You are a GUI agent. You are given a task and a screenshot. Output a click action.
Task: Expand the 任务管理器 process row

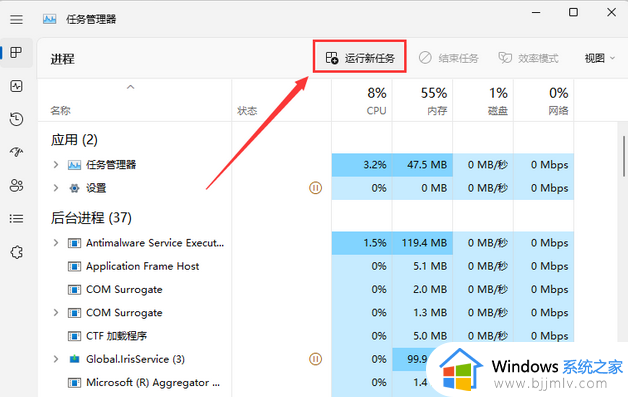tap(56, 165)
